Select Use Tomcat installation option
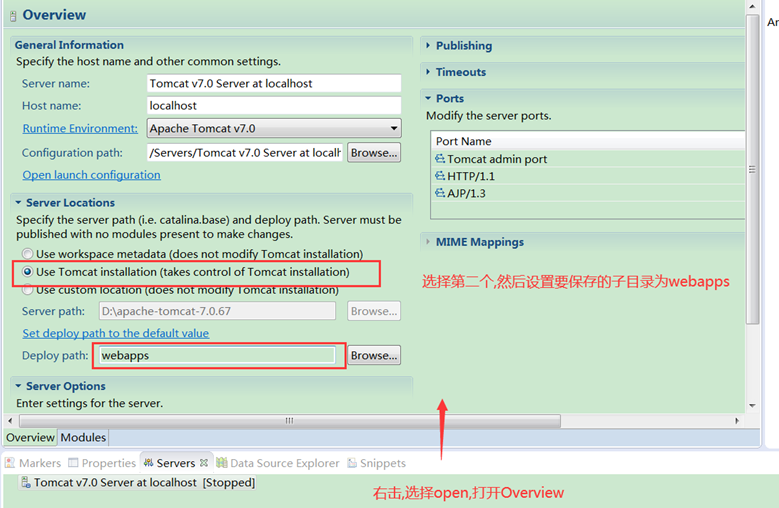This screenshot has width=779, height=508. click(x=28, y=272)
